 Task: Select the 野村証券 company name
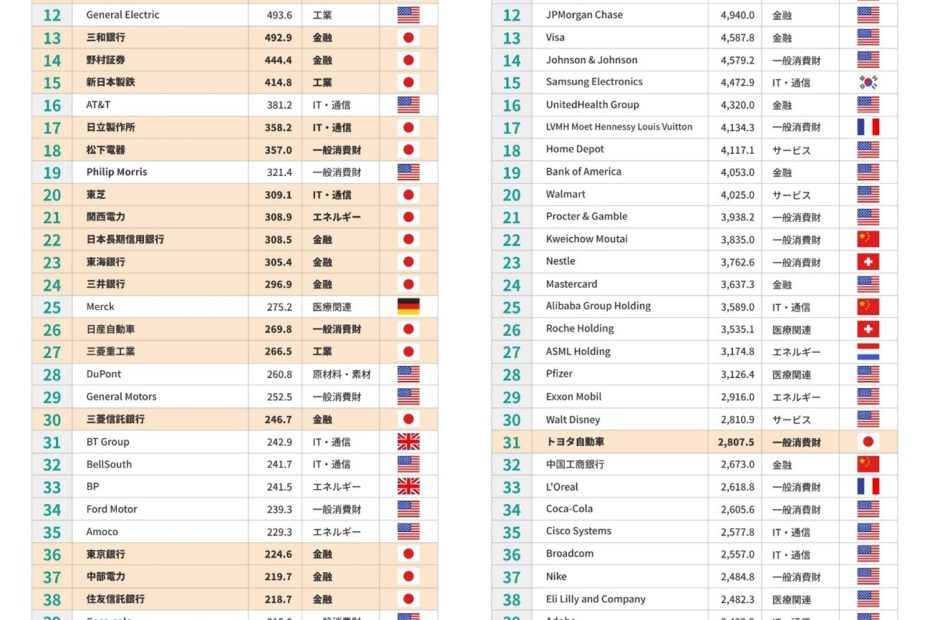click(x=106, y=60)
